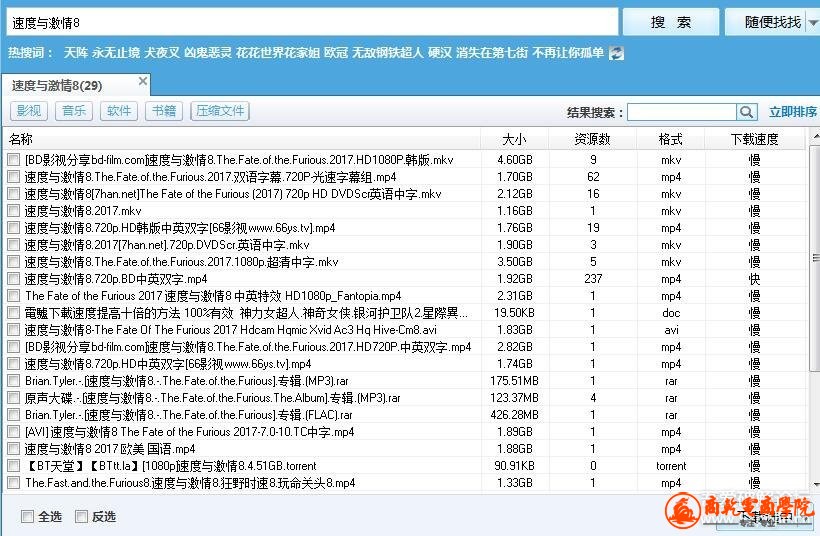Screen dimensions: 820x536
Task: Tick checkbox for 速度与激情8.720p.BD中英双字.mp4
Action: (x=14, y=279)
